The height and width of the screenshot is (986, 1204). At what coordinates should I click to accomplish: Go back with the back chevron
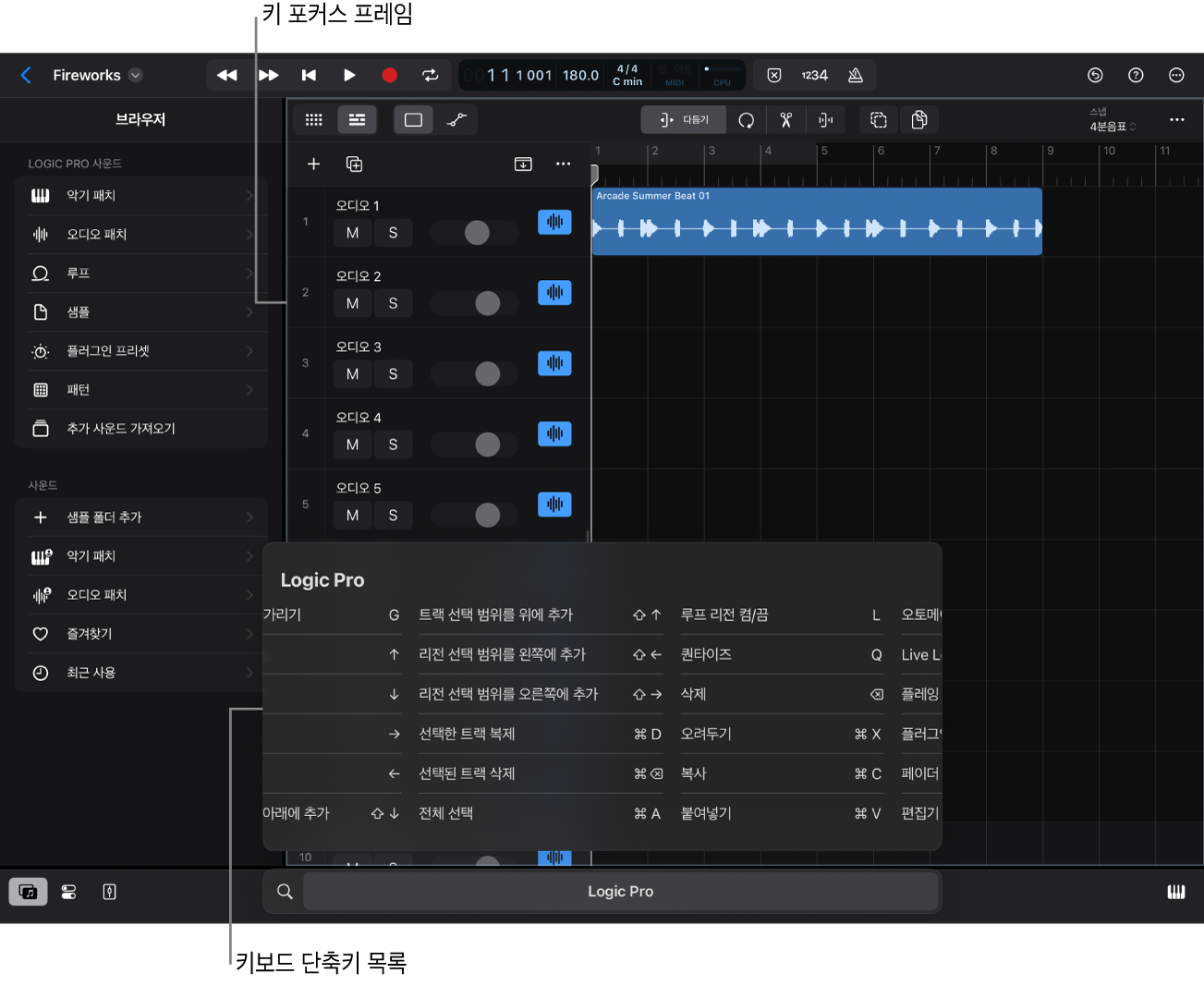pos(26,76)
